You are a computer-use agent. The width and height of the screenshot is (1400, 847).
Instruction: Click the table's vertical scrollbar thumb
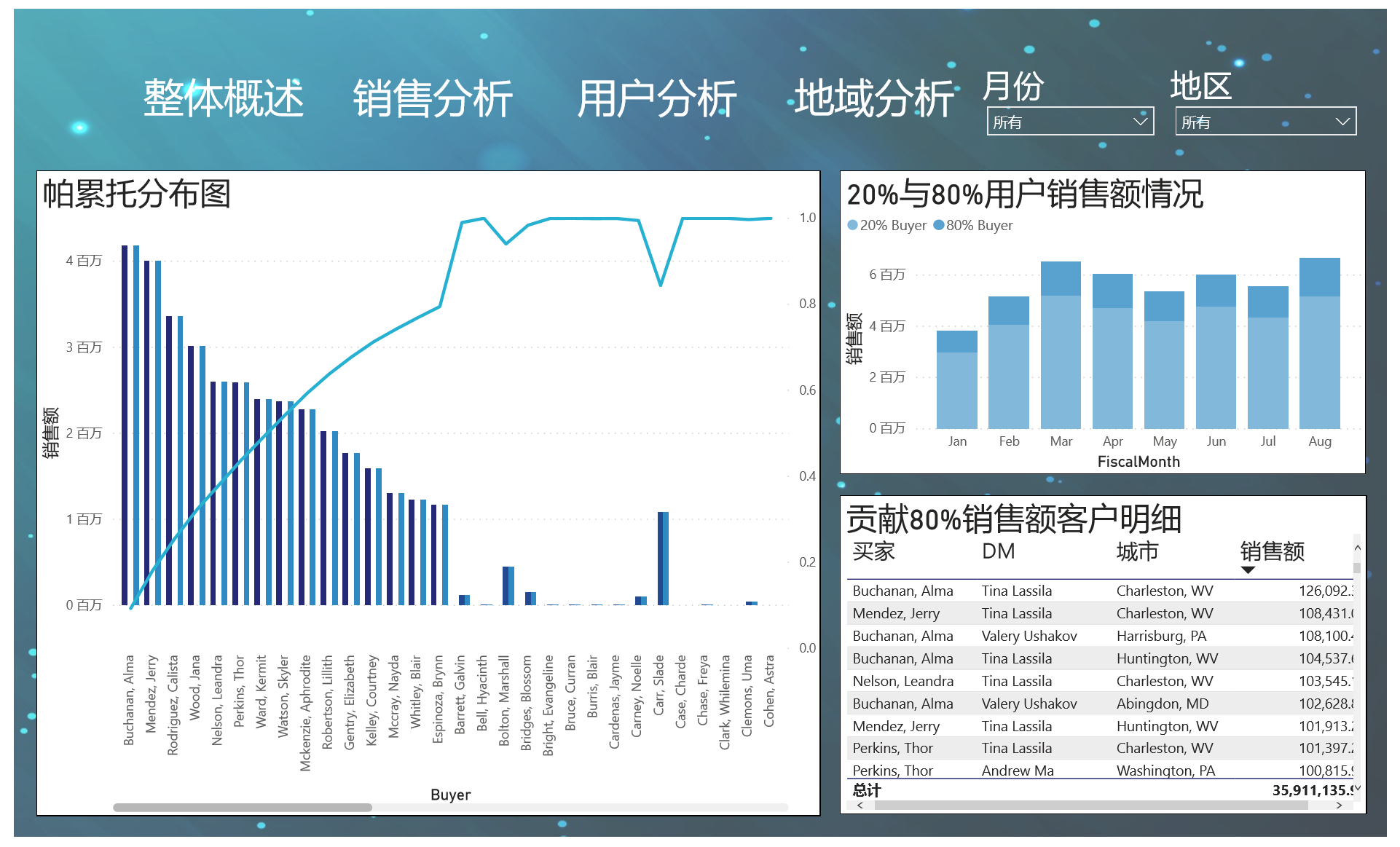tap(1357, 568)
